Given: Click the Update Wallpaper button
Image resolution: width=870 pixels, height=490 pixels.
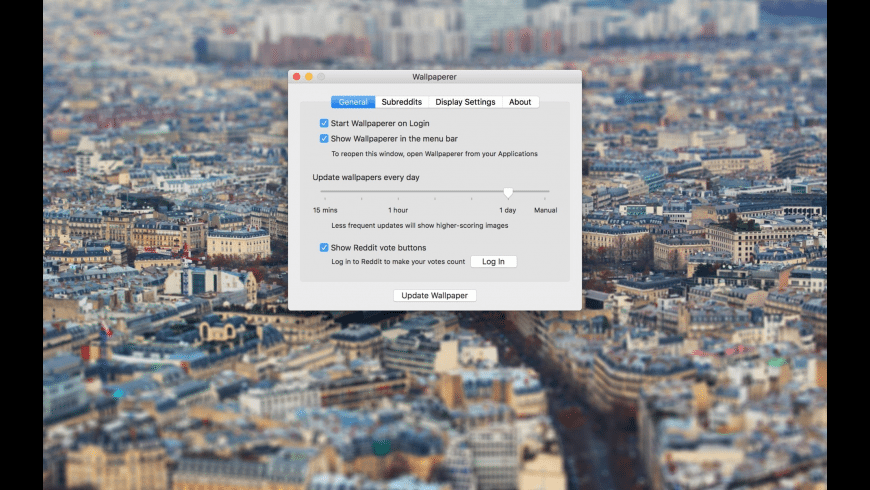Looking at the screenshot, I should tap(434, 295).
